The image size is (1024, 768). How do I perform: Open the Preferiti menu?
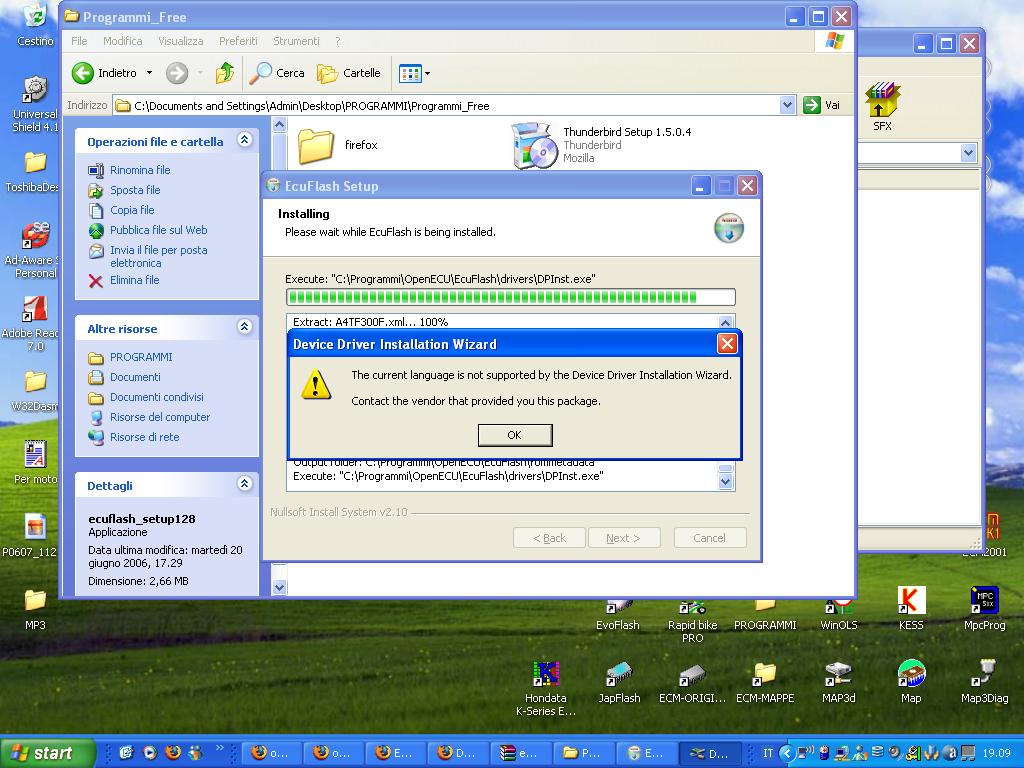point(238,40)
